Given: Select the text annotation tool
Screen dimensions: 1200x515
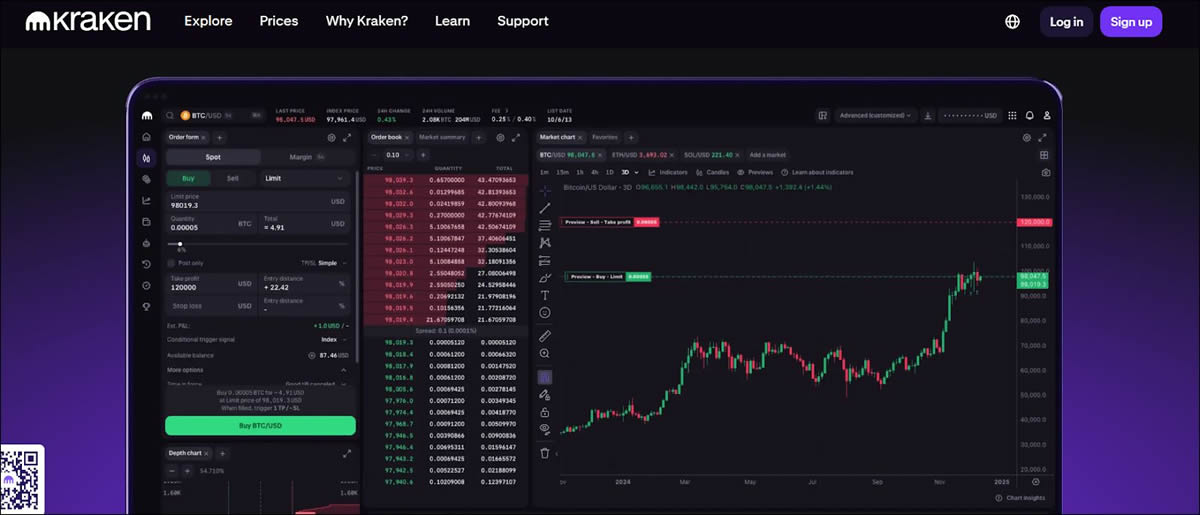Looking at the screenshot, I should point(545,295).
